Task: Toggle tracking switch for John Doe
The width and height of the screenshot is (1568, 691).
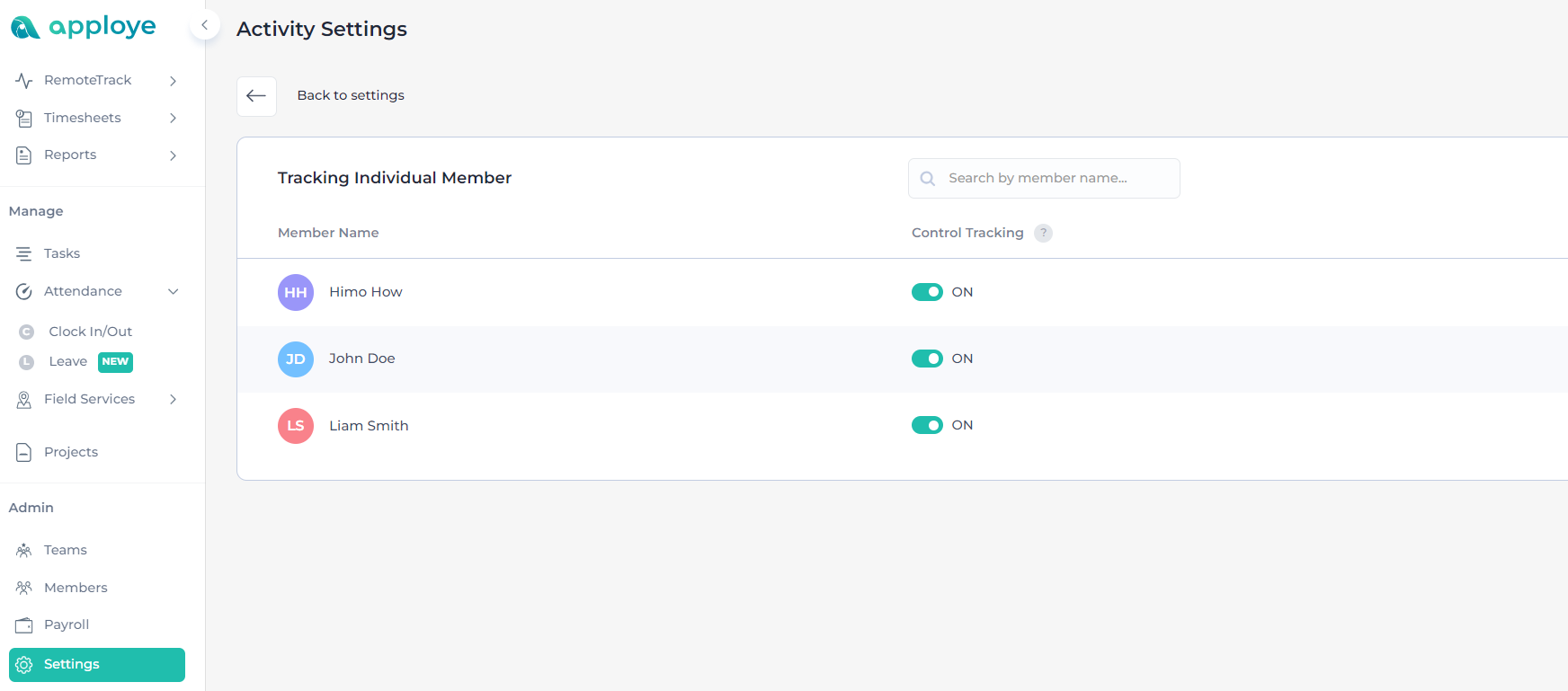Action: click(x=927, y=359)
